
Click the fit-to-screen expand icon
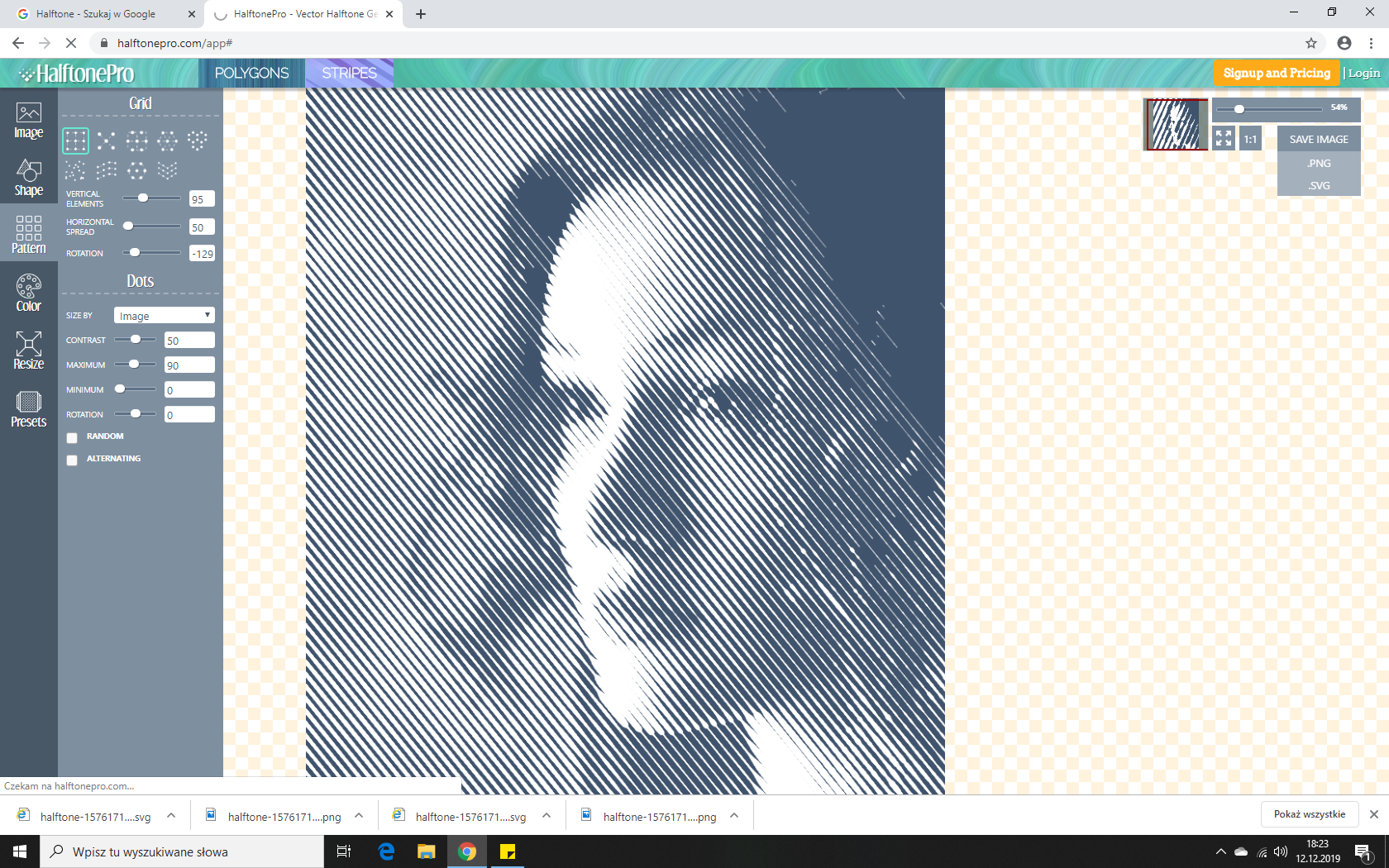click(x=1224, y=139)
